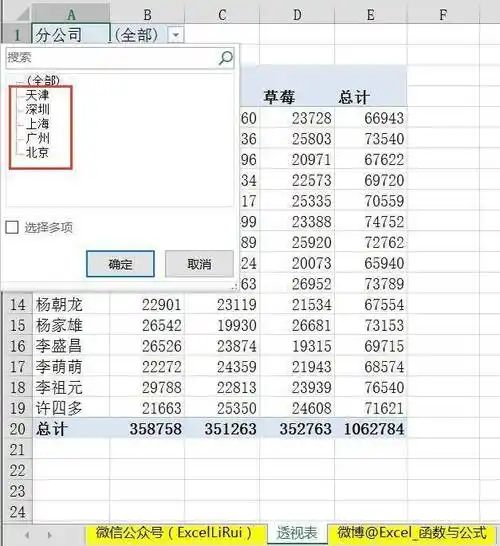The image size is (500, 546).
Task: Open the 分公司 filter dropdown arrow
Action: point(176,35)
